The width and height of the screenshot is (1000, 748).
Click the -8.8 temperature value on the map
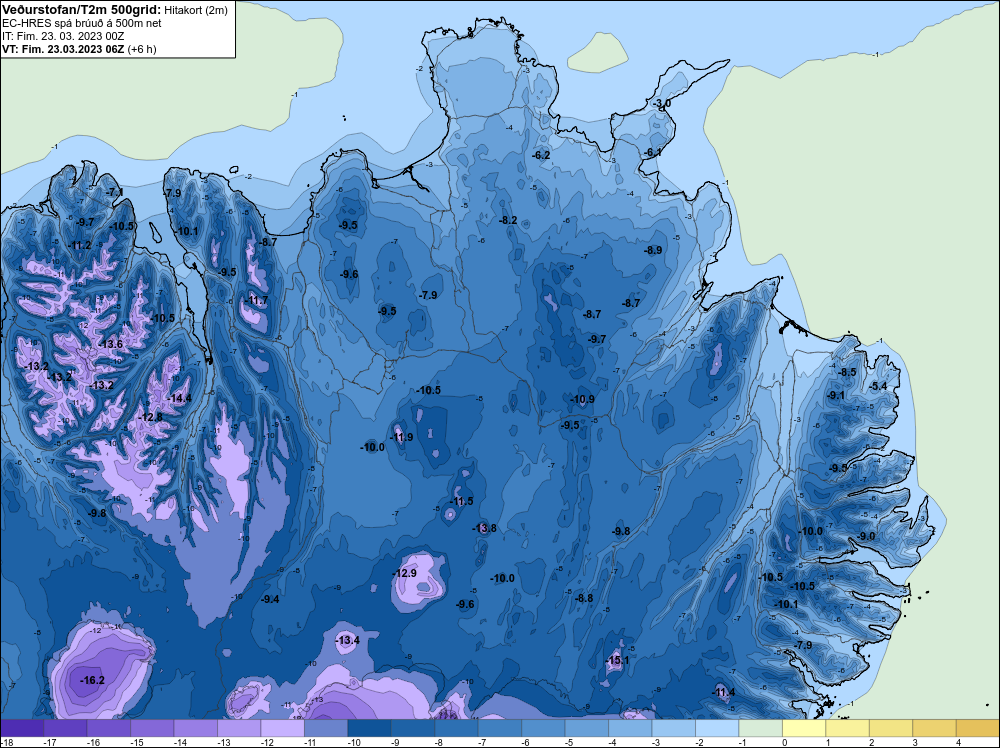(584, 598)
